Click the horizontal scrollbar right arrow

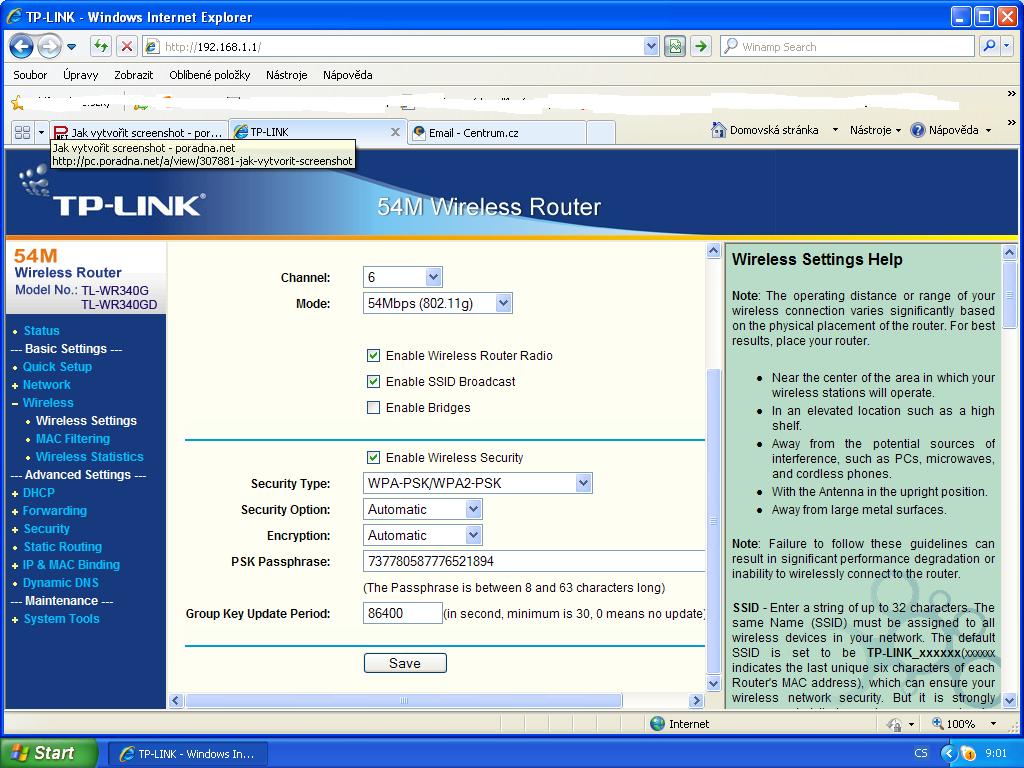696,701
